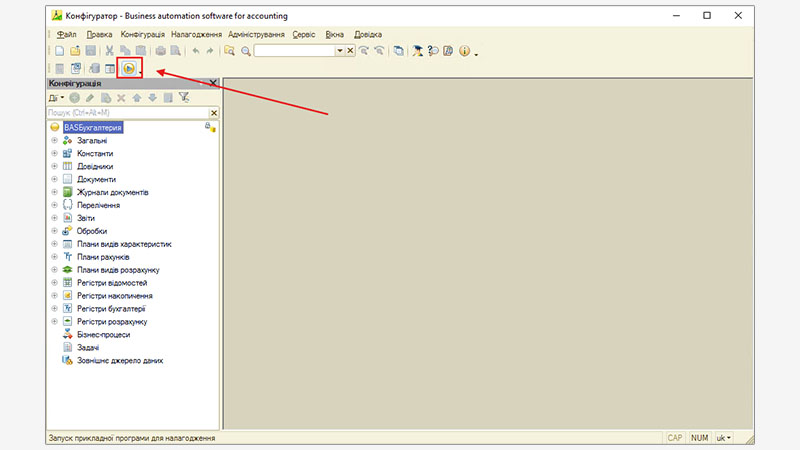800x450 pixels.
Task: Select the BASБухгалтерия root node
Action: coord(92,128)
